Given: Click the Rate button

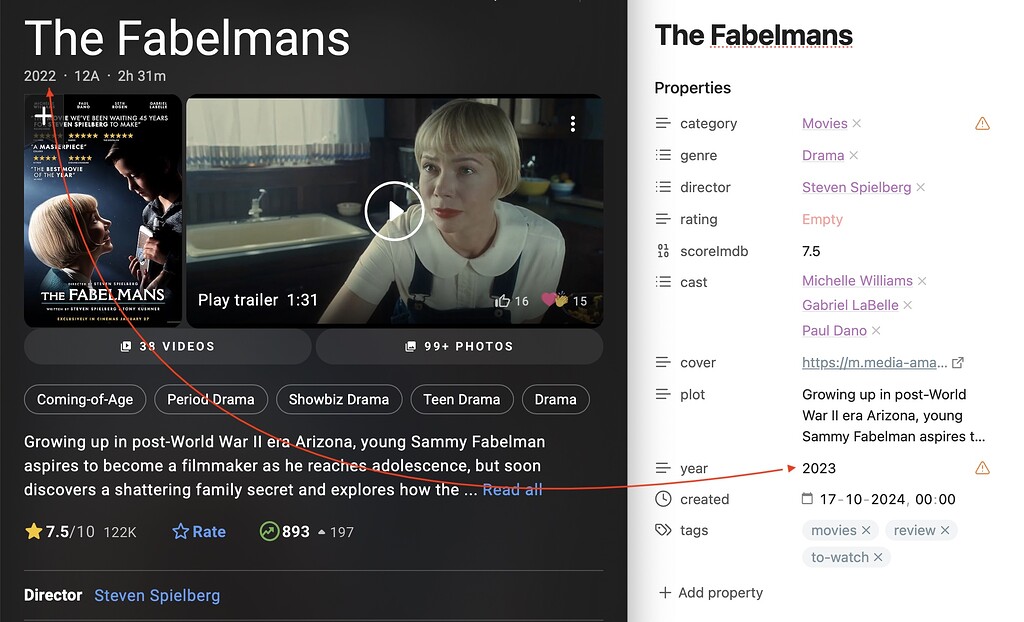Looking at the screenshot, I should click(x=199, y=531).
